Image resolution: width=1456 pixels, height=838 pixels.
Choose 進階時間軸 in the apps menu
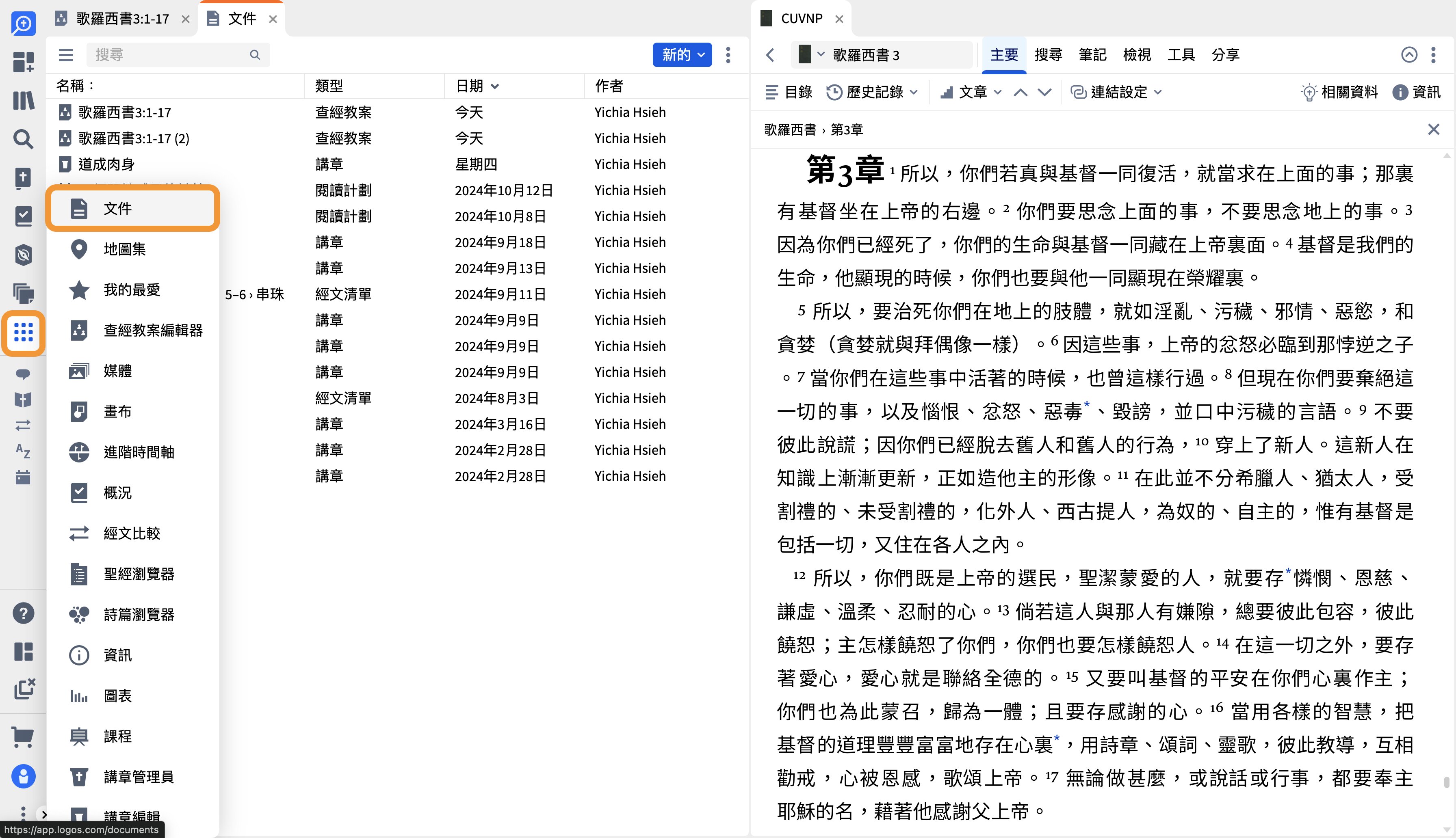[132, 452]
